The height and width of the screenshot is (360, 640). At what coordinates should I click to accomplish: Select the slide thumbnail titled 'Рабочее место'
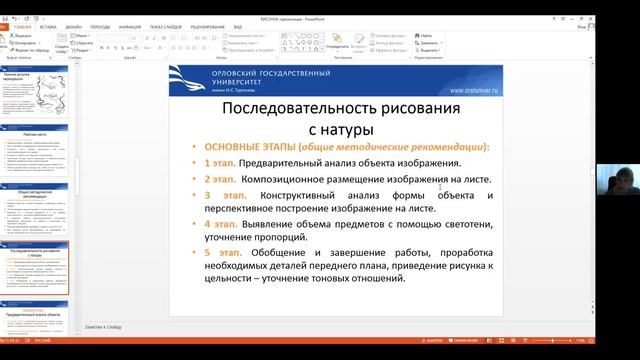pos(34,150)
